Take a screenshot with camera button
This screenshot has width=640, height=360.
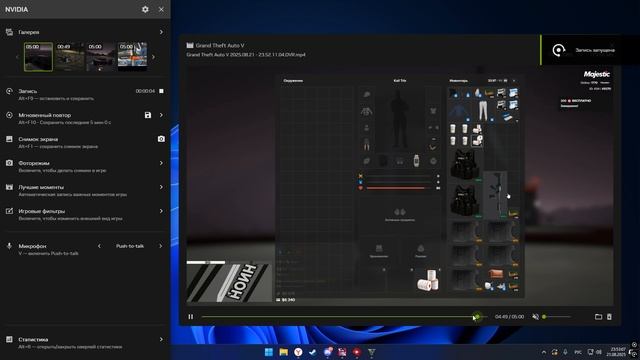point(161,139)
